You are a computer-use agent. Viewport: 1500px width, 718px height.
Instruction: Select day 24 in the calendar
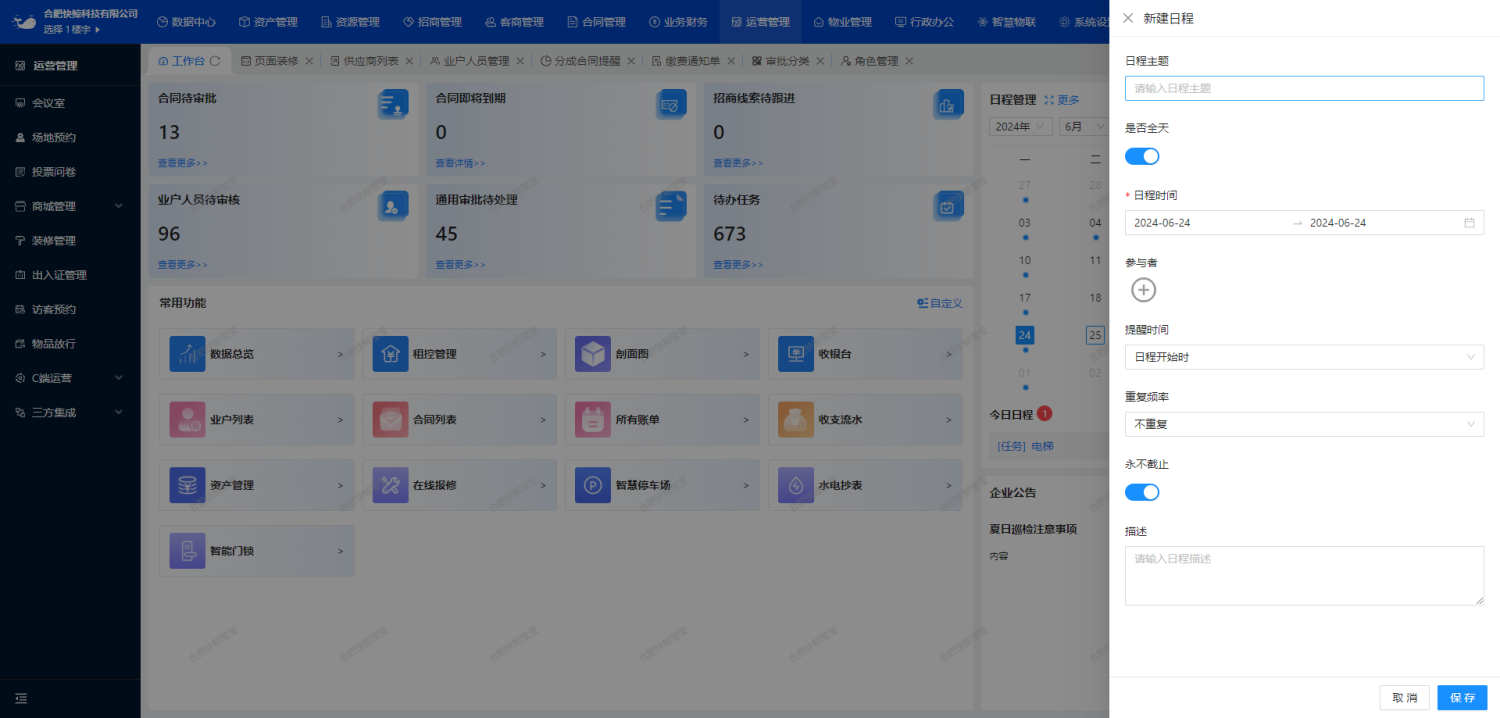(1024, 335)
